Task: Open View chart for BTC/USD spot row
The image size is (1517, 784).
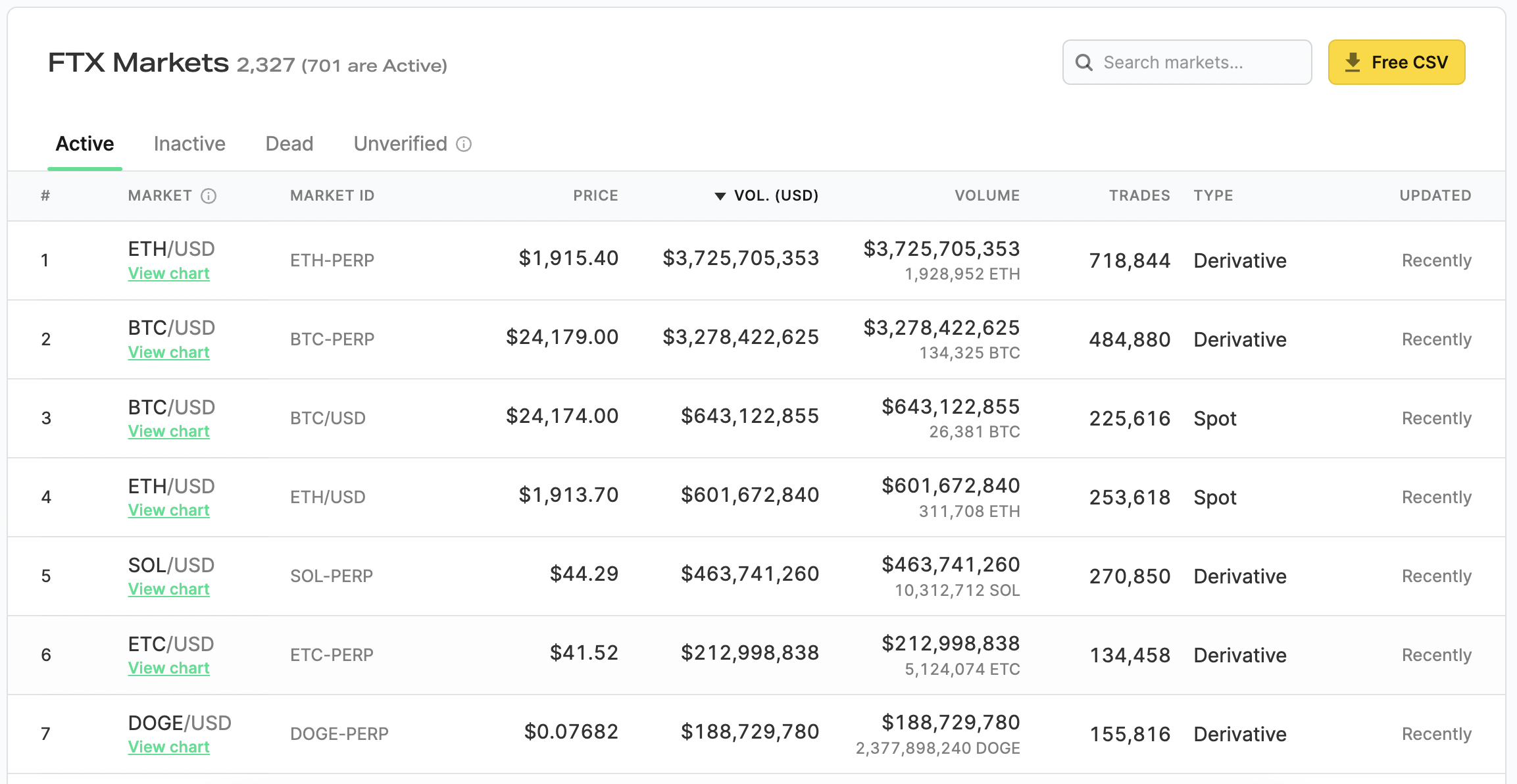Action: click(169, 431)
